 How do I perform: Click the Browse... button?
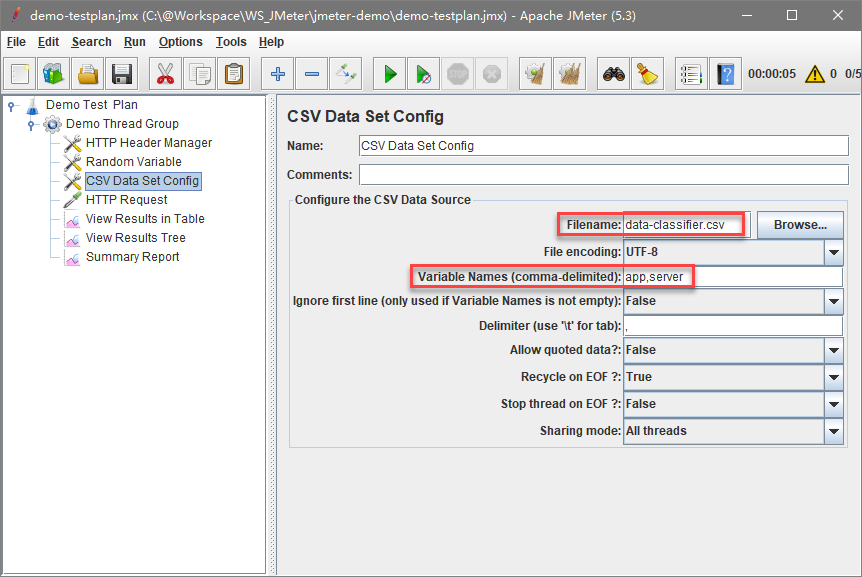tap(800, 225)
